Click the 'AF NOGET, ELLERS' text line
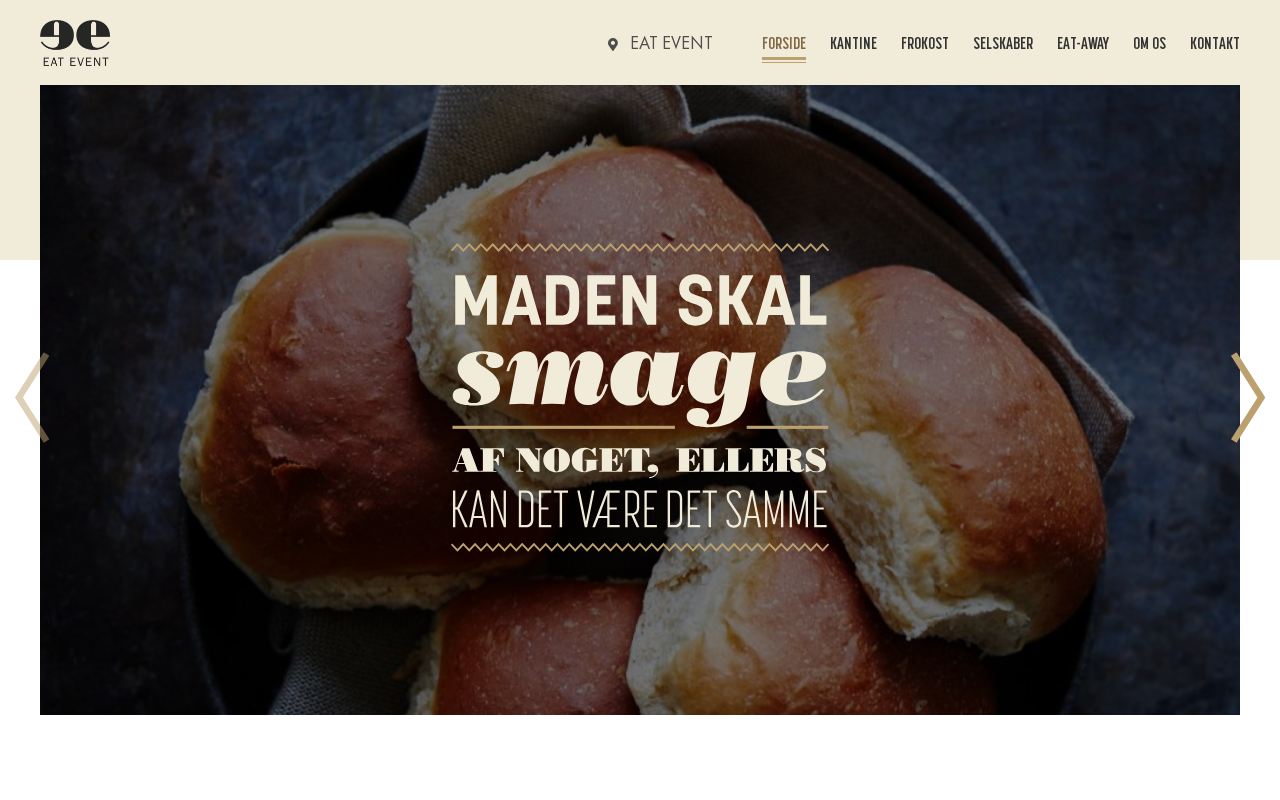The width and height of the screenshot is (1280, 800). [640, 460]
